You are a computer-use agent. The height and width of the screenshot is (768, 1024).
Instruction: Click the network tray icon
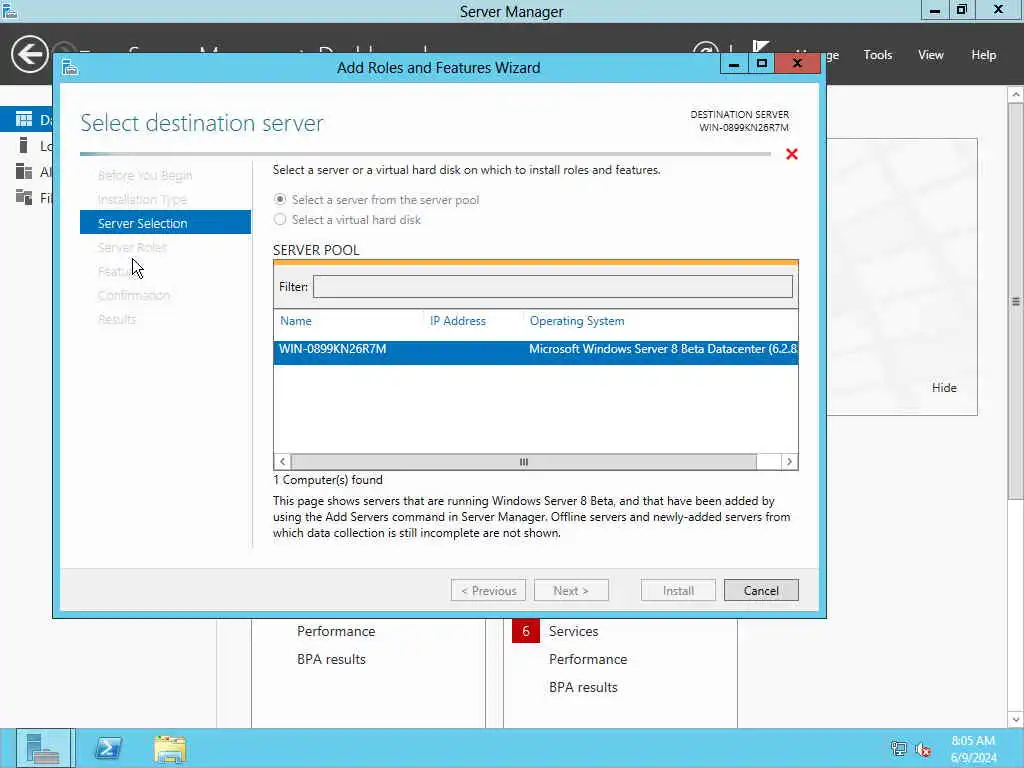click(x=899, y=749)
